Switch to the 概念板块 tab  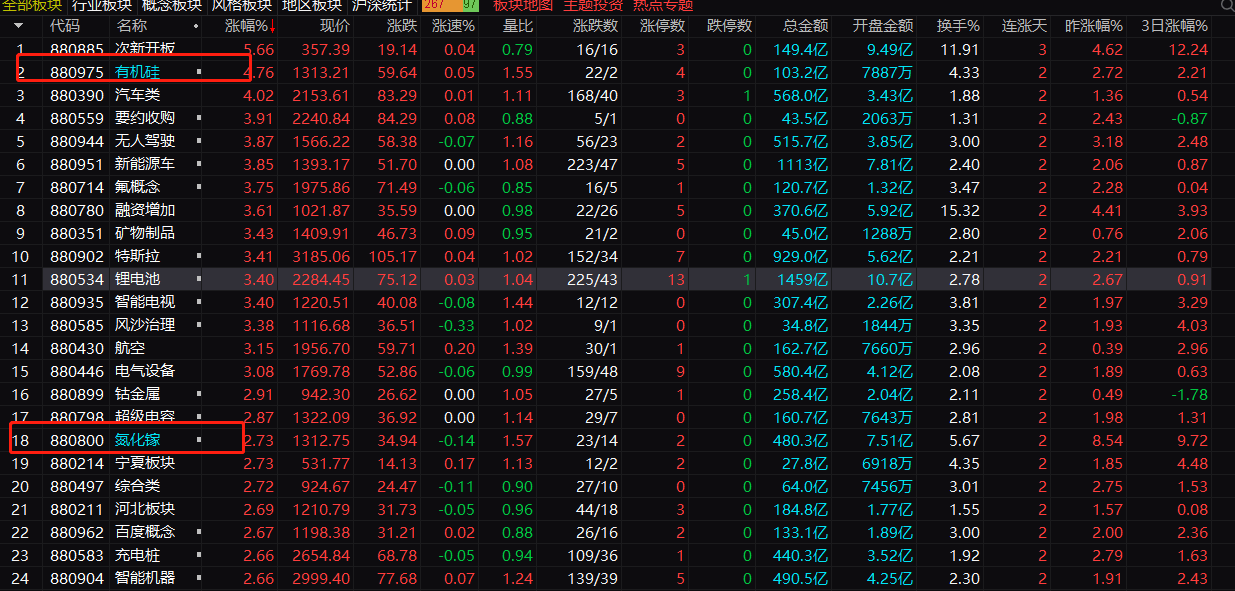click(x=171, y=5)
